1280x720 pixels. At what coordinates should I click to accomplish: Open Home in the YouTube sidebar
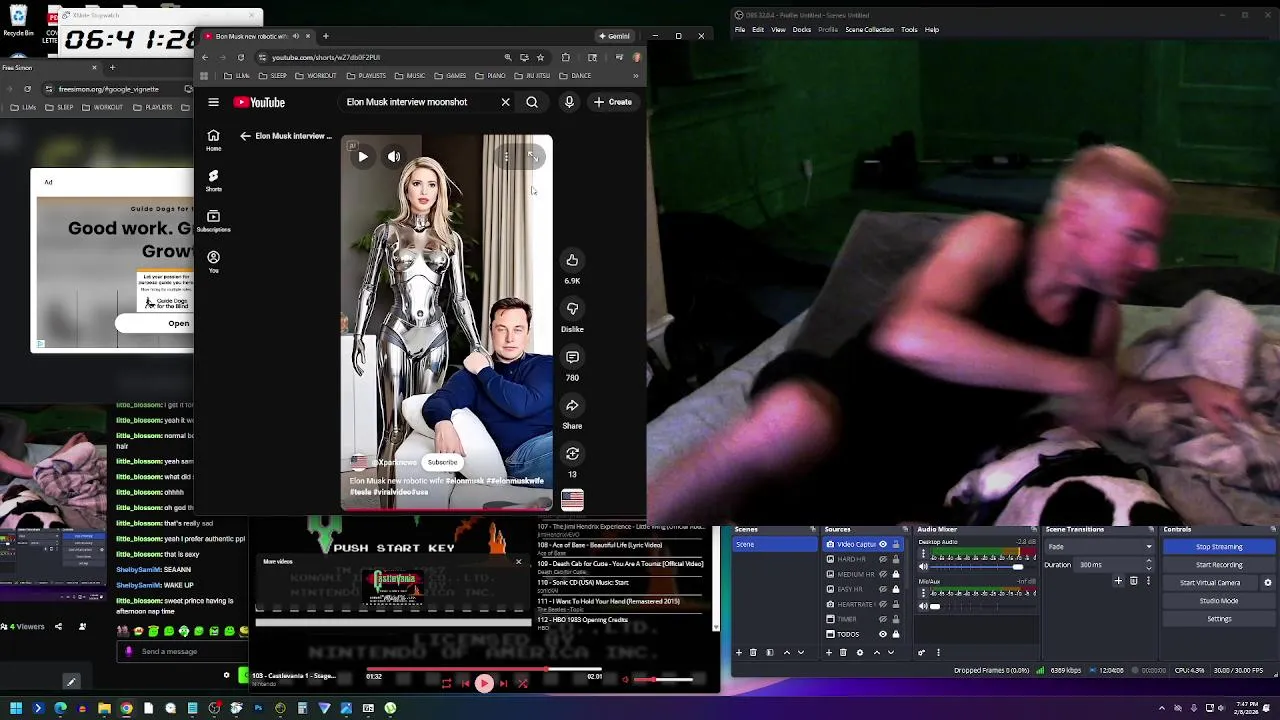click(213, 140)
